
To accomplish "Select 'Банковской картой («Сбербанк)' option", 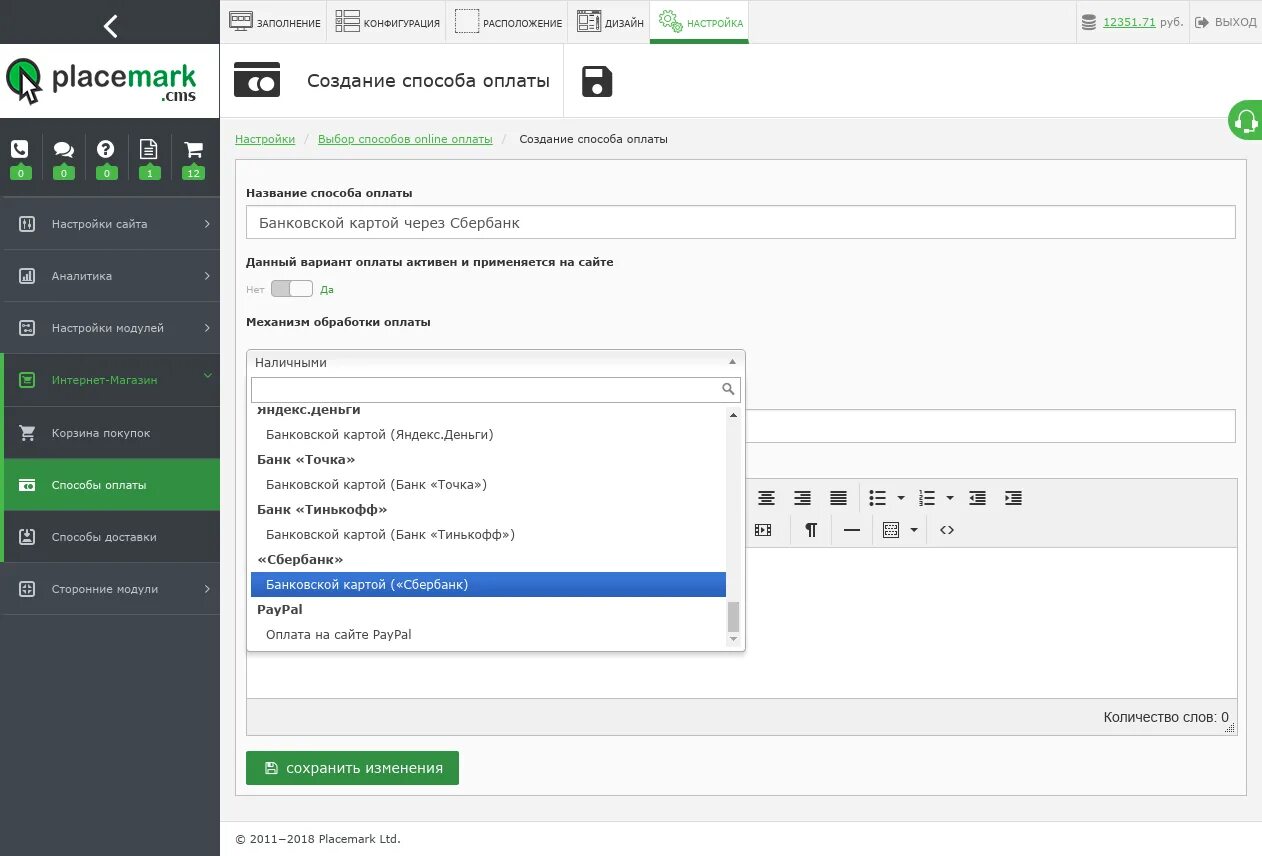I will click(x=488, y=584).
